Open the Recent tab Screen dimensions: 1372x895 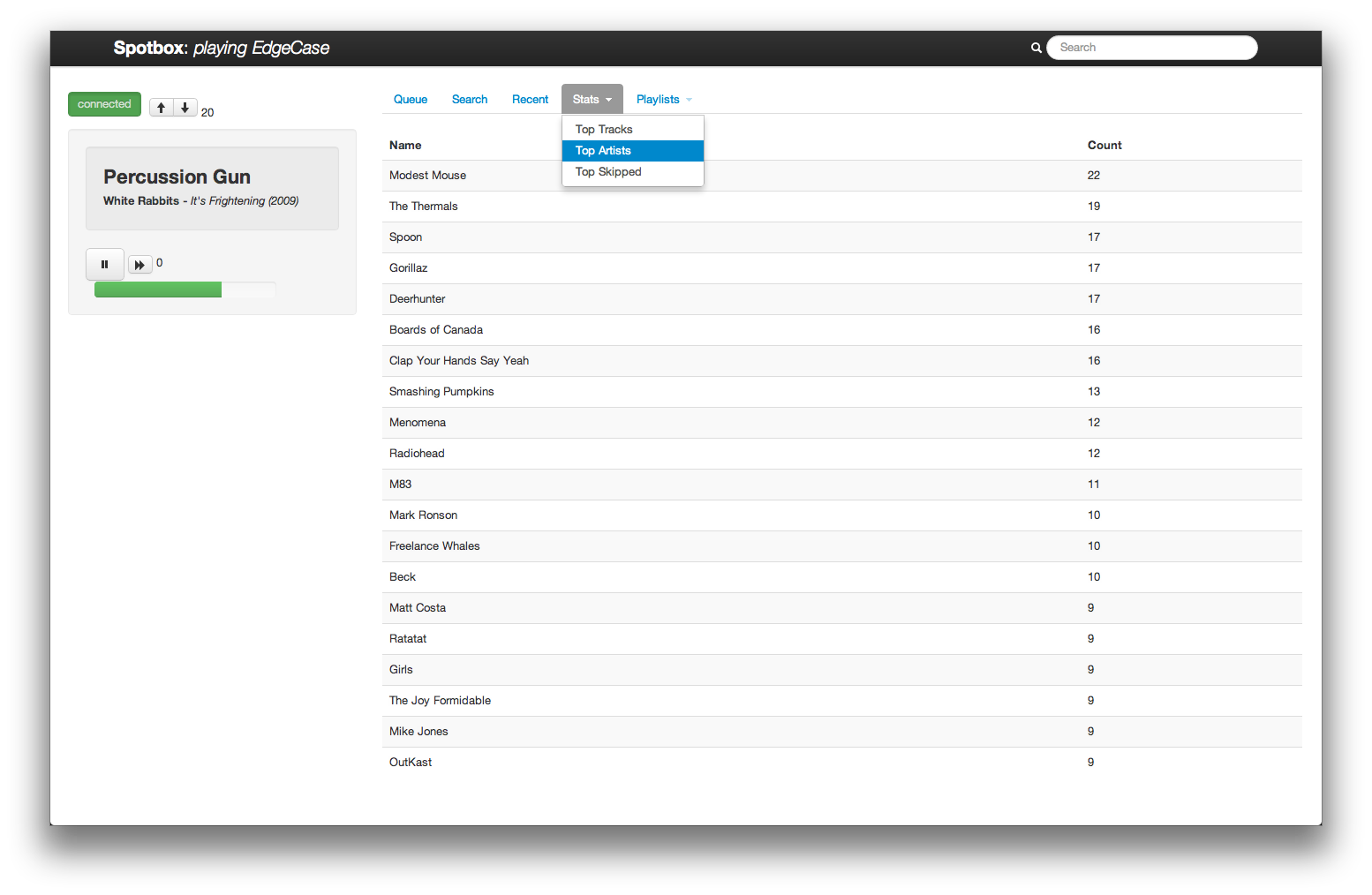530,99
